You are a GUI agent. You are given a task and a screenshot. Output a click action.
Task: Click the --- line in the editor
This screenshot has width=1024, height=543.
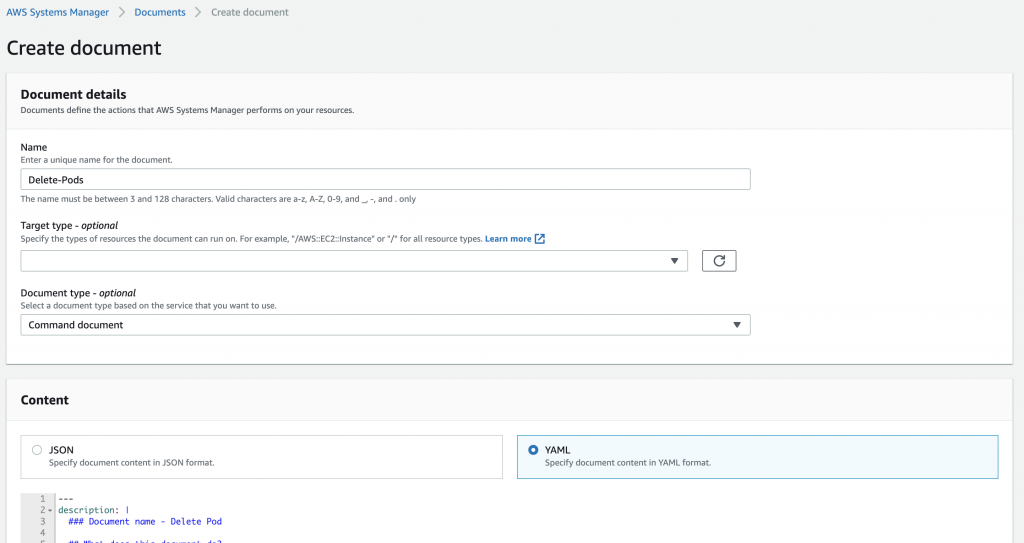[67, 499]
